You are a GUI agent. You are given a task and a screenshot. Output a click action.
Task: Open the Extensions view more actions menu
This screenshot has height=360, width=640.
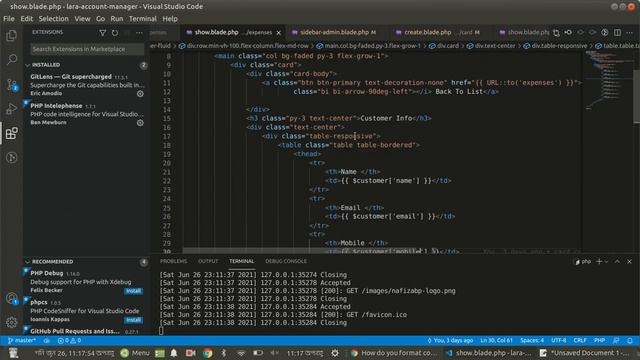pyautogui.click(x=140, y=32)
